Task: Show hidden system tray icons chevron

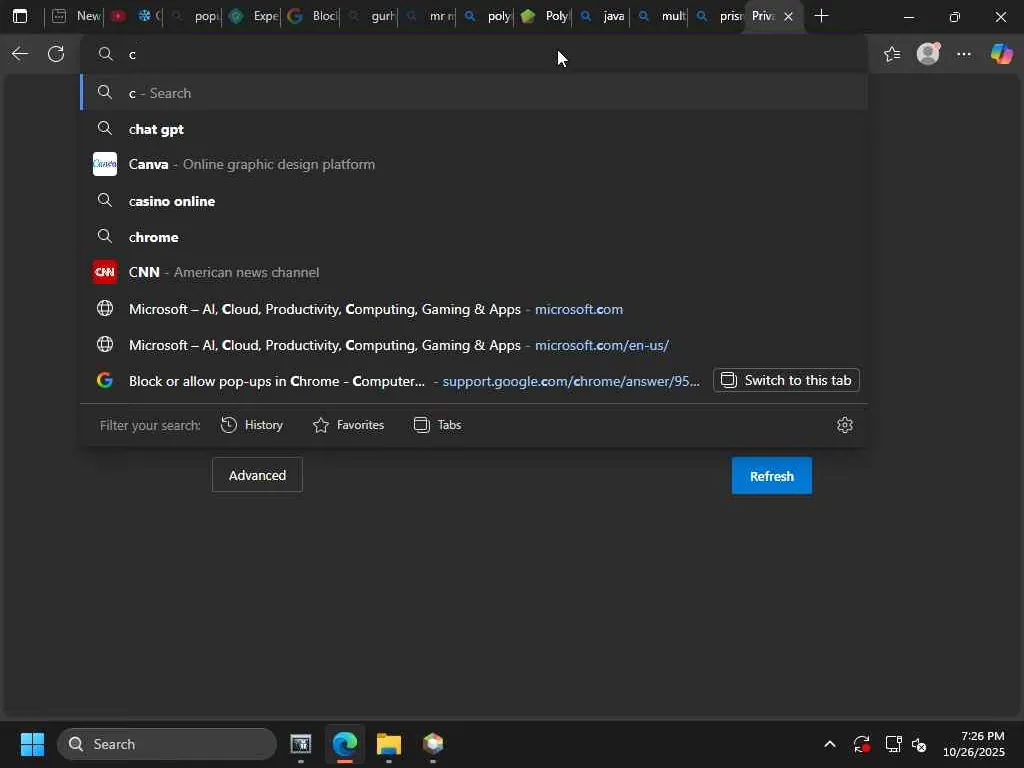Action: coord(829,744)
